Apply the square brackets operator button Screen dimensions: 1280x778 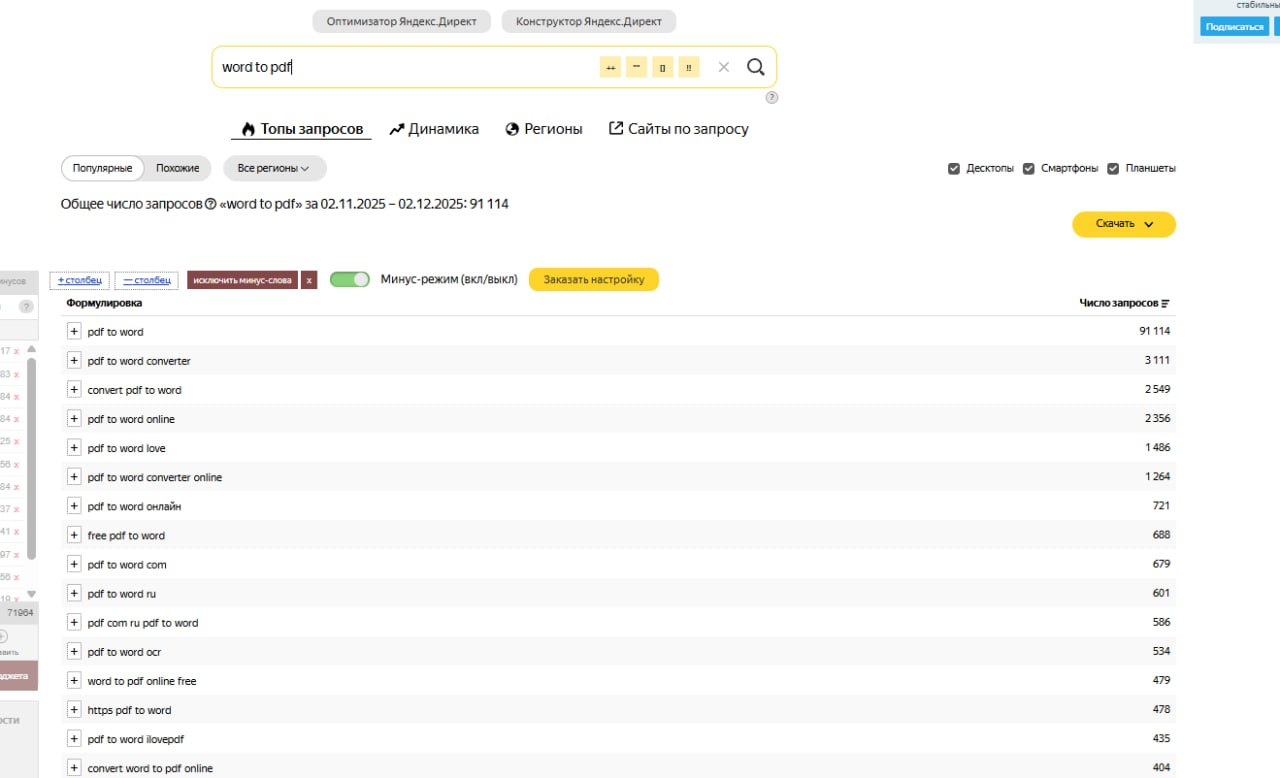click(662, 67)
